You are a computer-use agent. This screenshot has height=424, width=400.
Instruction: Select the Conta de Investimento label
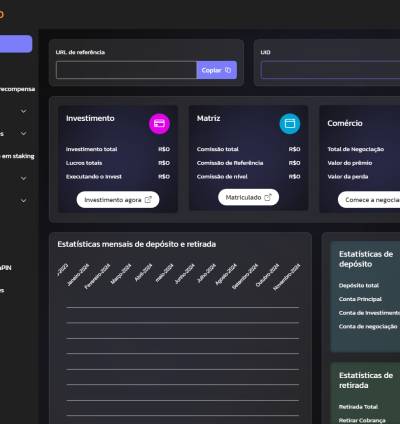[369, 313]
